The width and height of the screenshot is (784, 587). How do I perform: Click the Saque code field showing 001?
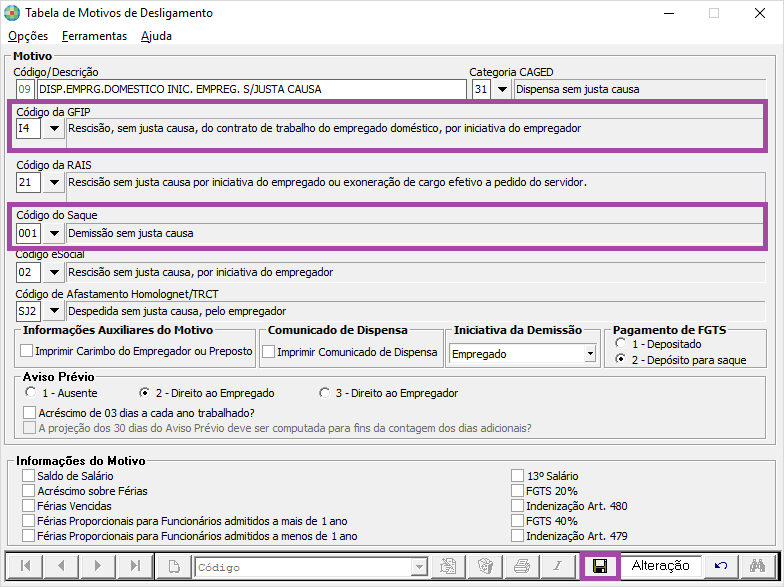[x=28, y=233]
